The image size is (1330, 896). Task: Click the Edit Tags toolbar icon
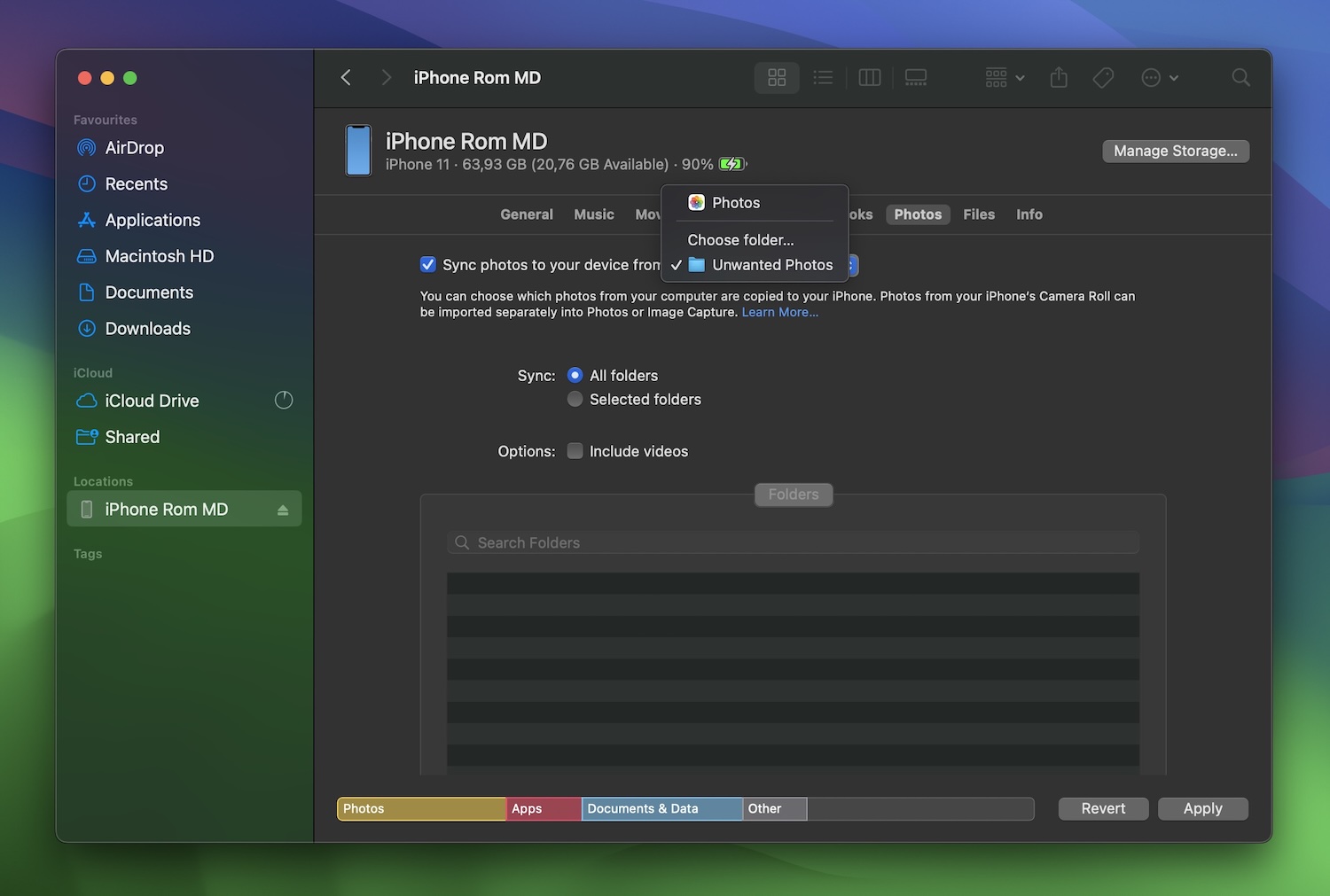1103,78
